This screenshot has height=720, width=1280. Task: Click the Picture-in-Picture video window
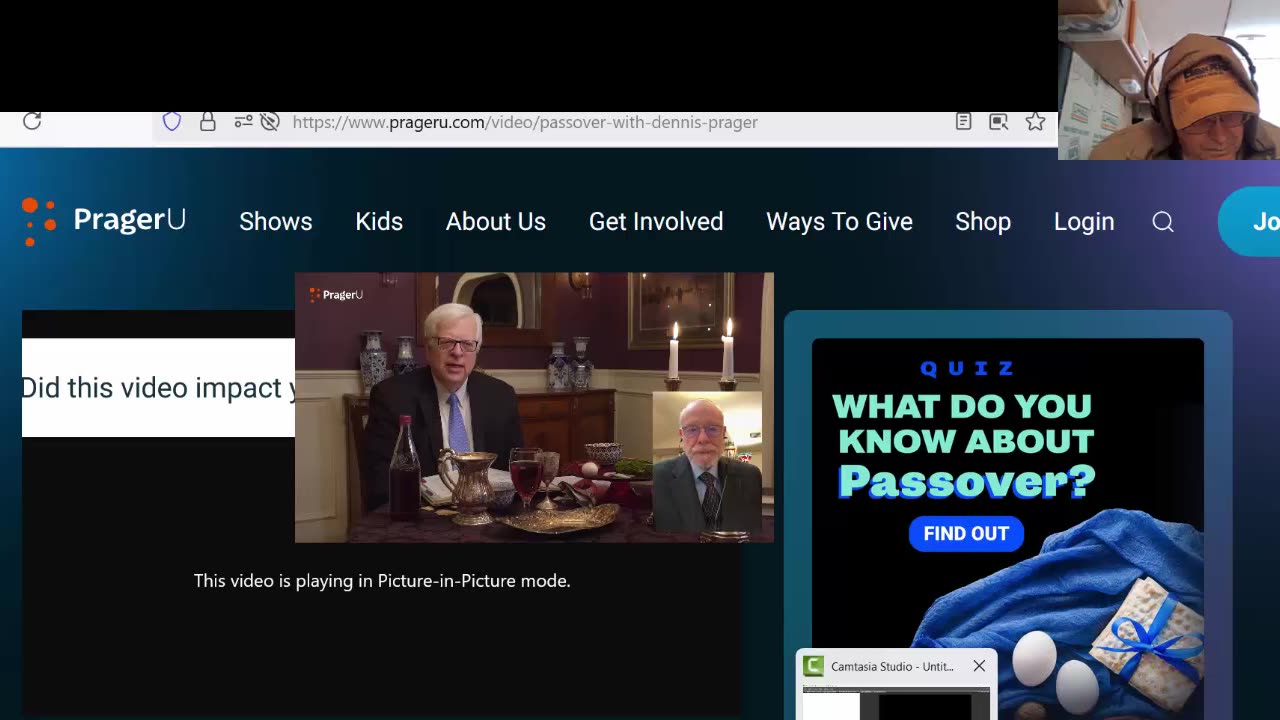pos(534,407)
